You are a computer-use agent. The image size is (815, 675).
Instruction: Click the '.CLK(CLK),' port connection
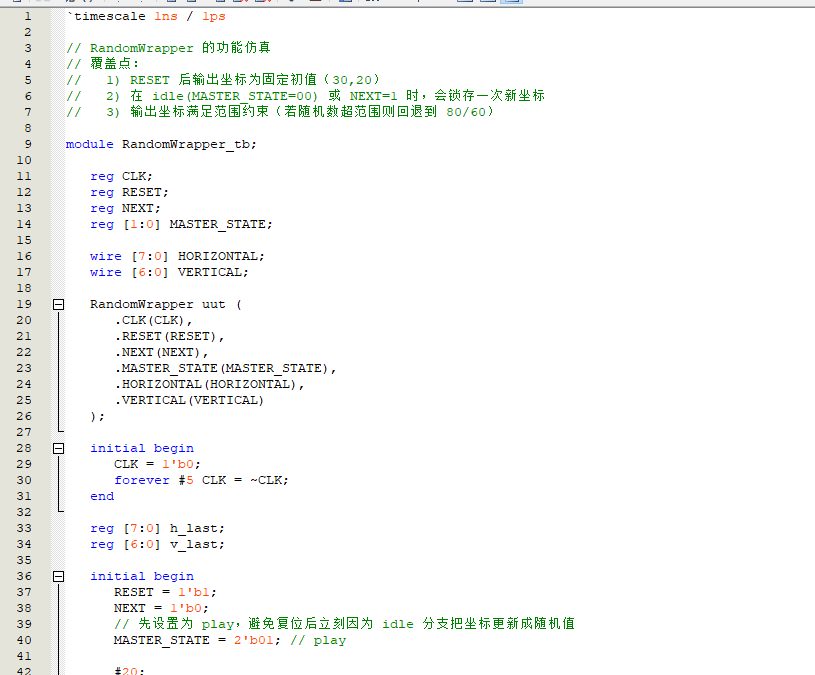pyautogui.click(x=153, y=321)
